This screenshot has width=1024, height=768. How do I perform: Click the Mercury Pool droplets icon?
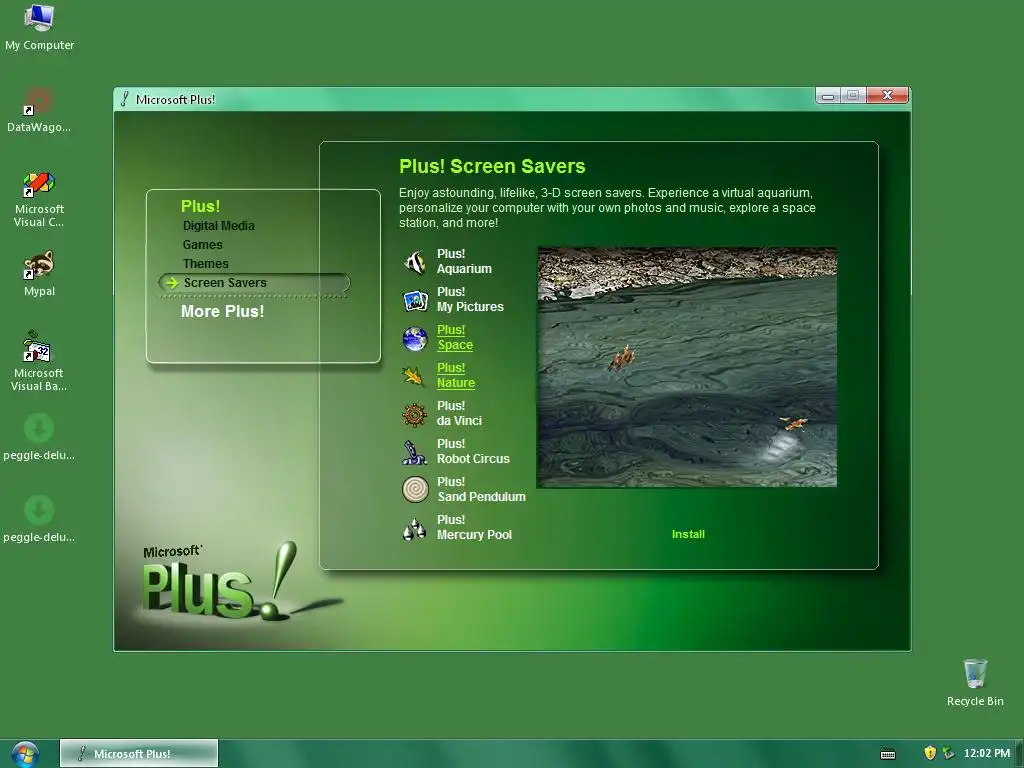415,528
